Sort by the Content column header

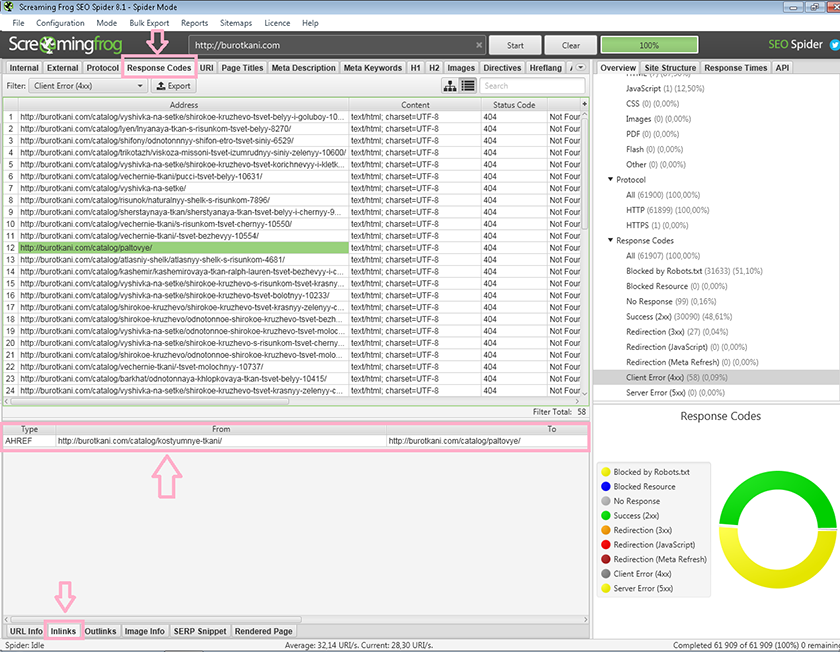click(x=415, y=104)
